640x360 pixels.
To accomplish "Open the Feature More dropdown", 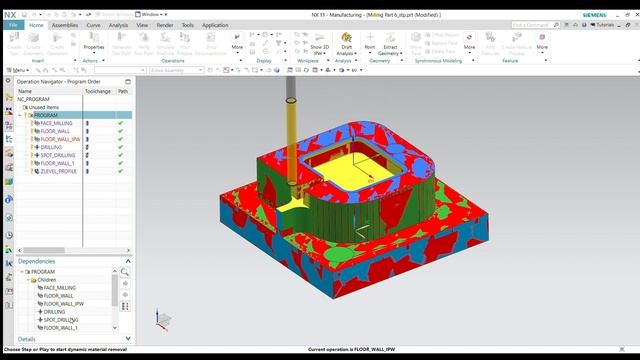I will [x=542, y=42].
